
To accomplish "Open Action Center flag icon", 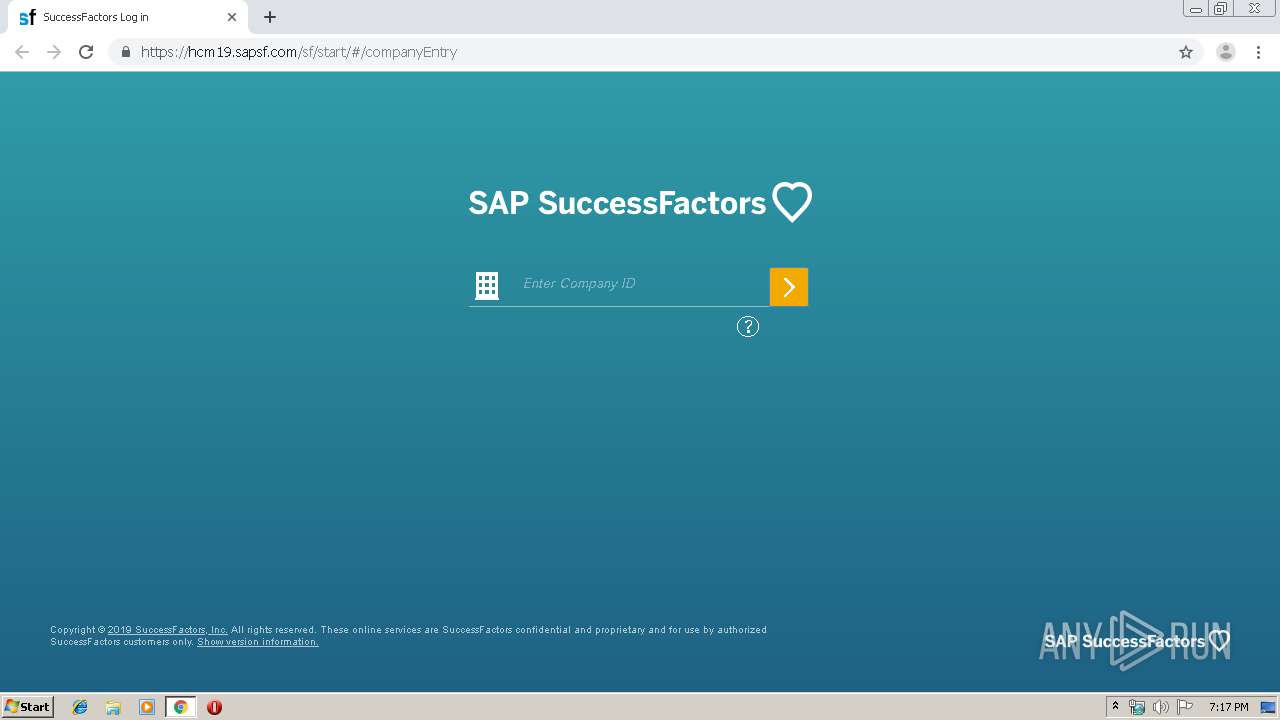I will 1185,707.
